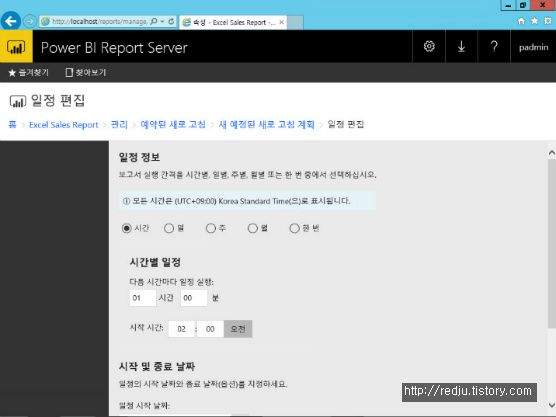The image size is (556, 417).
Task: Open the blank new tab button
Action: [x=295, y=22]
